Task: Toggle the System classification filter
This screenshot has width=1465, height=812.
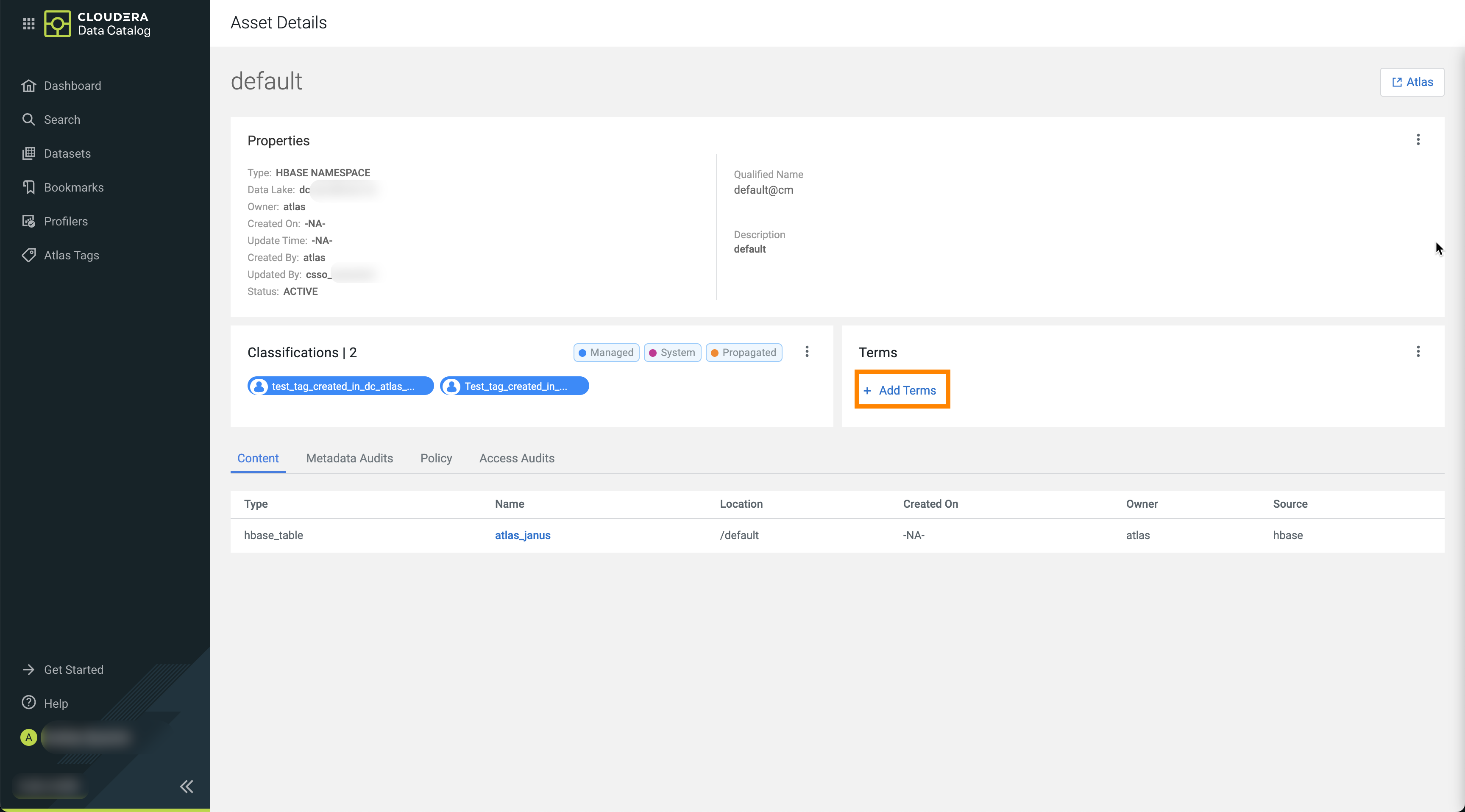Action: (672, 353)
